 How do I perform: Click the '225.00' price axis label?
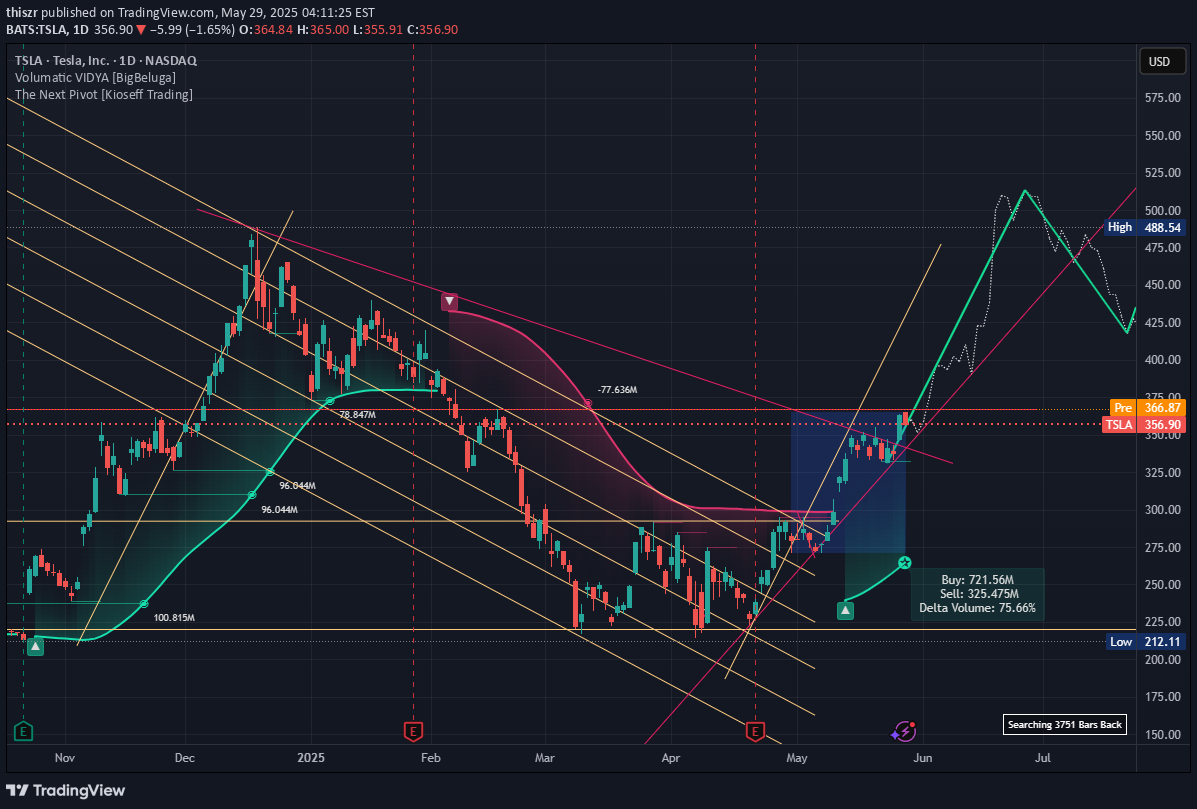coord(1163,622)
